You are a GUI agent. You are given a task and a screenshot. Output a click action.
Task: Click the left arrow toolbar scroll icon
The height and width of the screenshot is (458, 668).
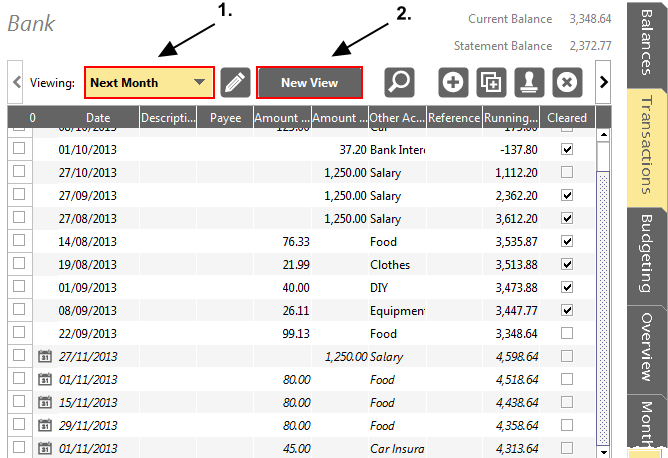point(15,82)
